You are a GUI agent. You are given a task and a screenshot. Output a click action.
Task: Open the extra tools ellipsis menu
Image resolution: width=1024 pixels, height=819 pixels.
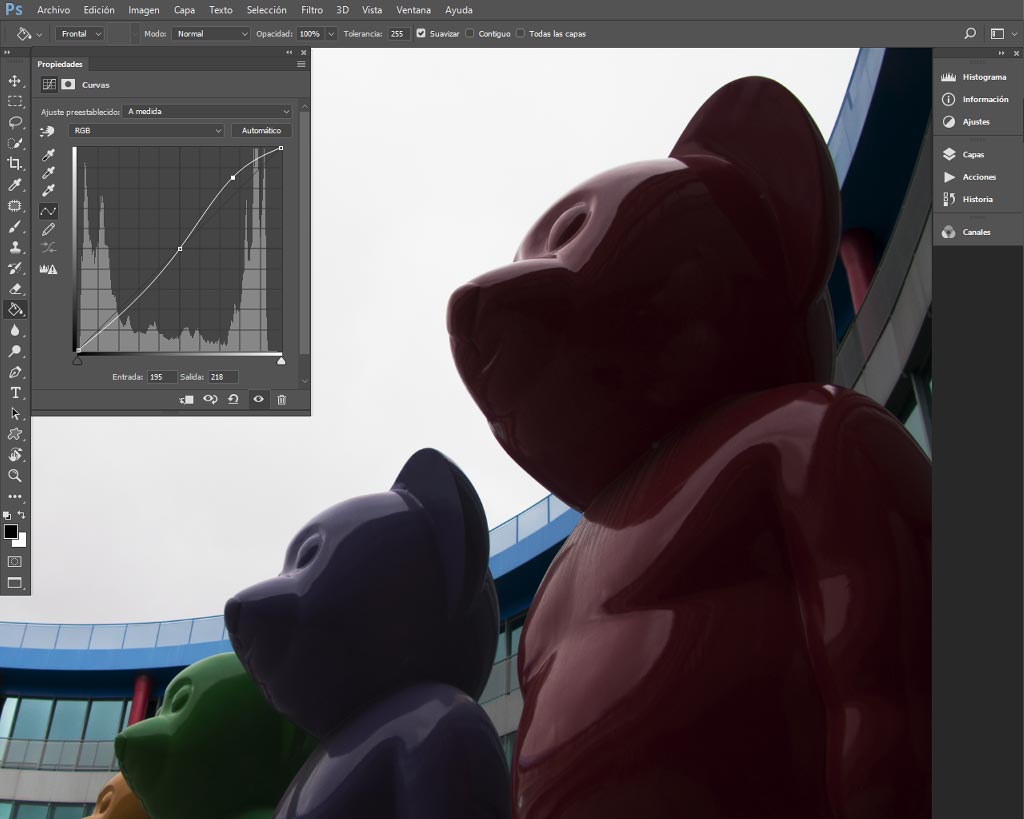(x=14, y=496)
